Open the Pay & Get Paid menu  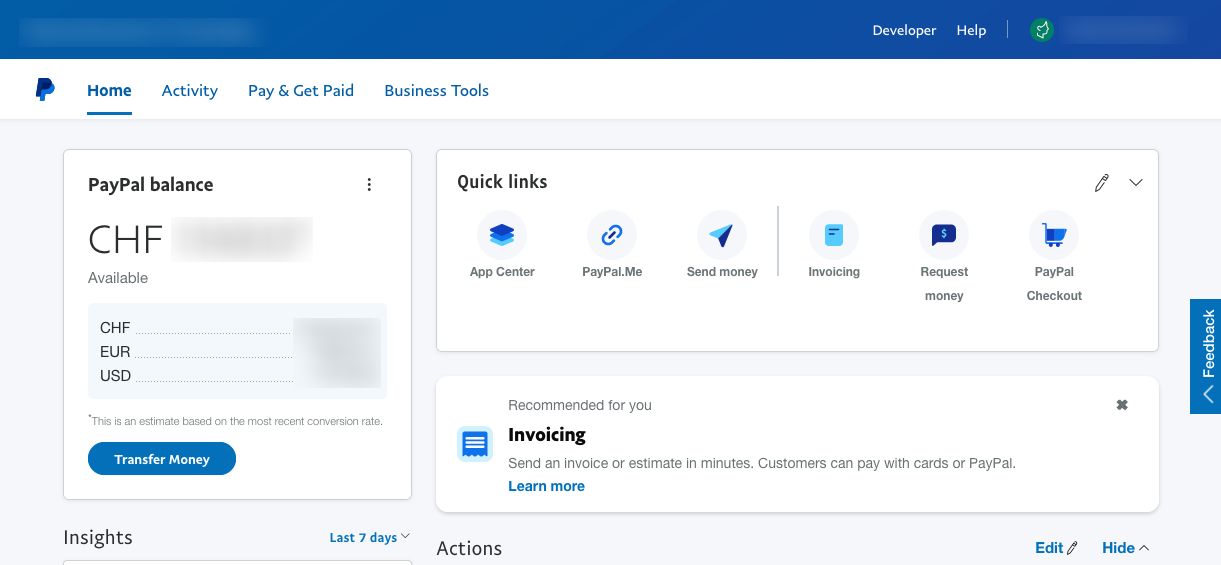tap(301, 90)
